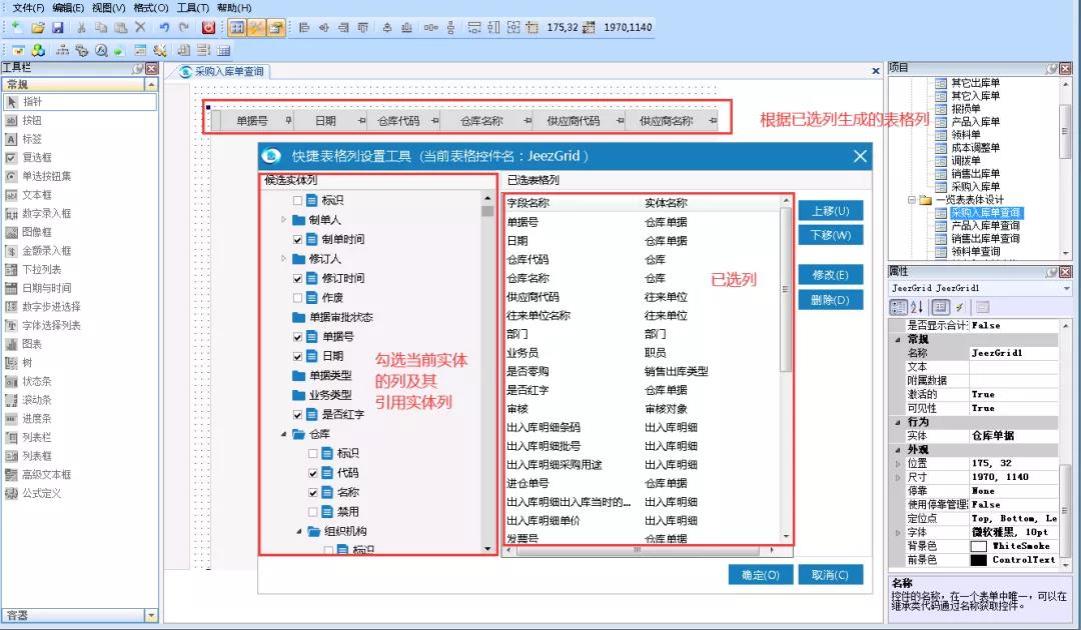Click the 背景色 WhiteSmoke color swatch

[x=978, y=546]
